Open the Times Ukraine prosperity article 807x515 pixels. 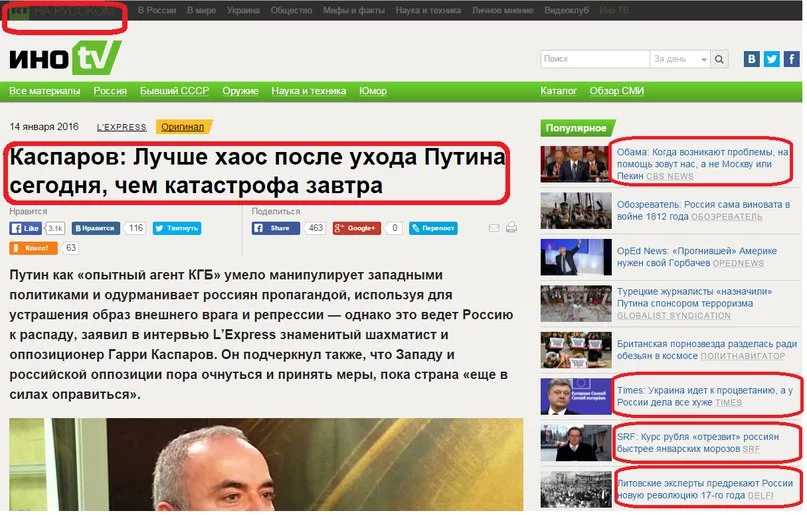(x=705, y=396)
